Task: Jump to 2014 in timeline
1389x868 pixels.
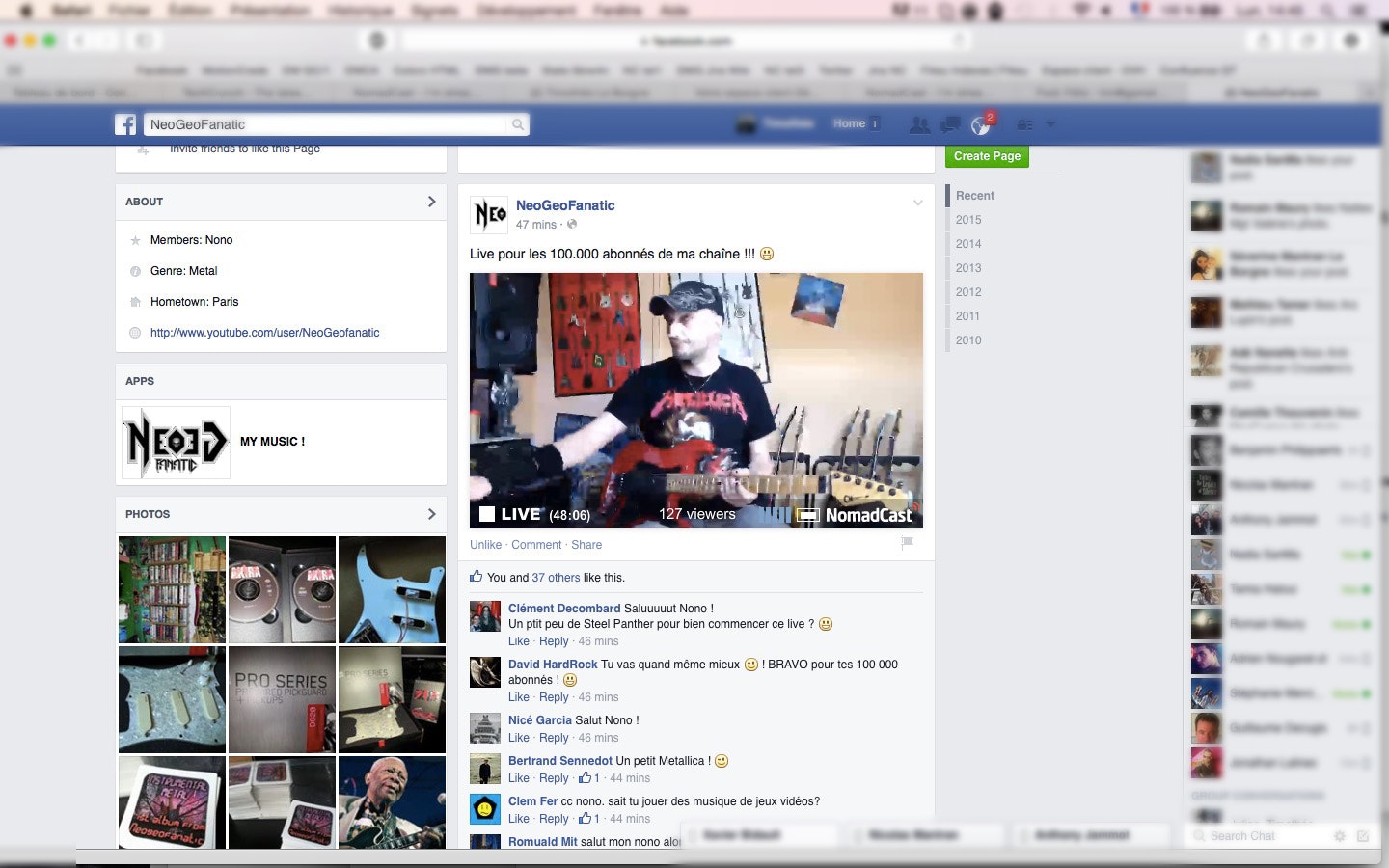Action: pyautogui.click(x=968, y=244)
